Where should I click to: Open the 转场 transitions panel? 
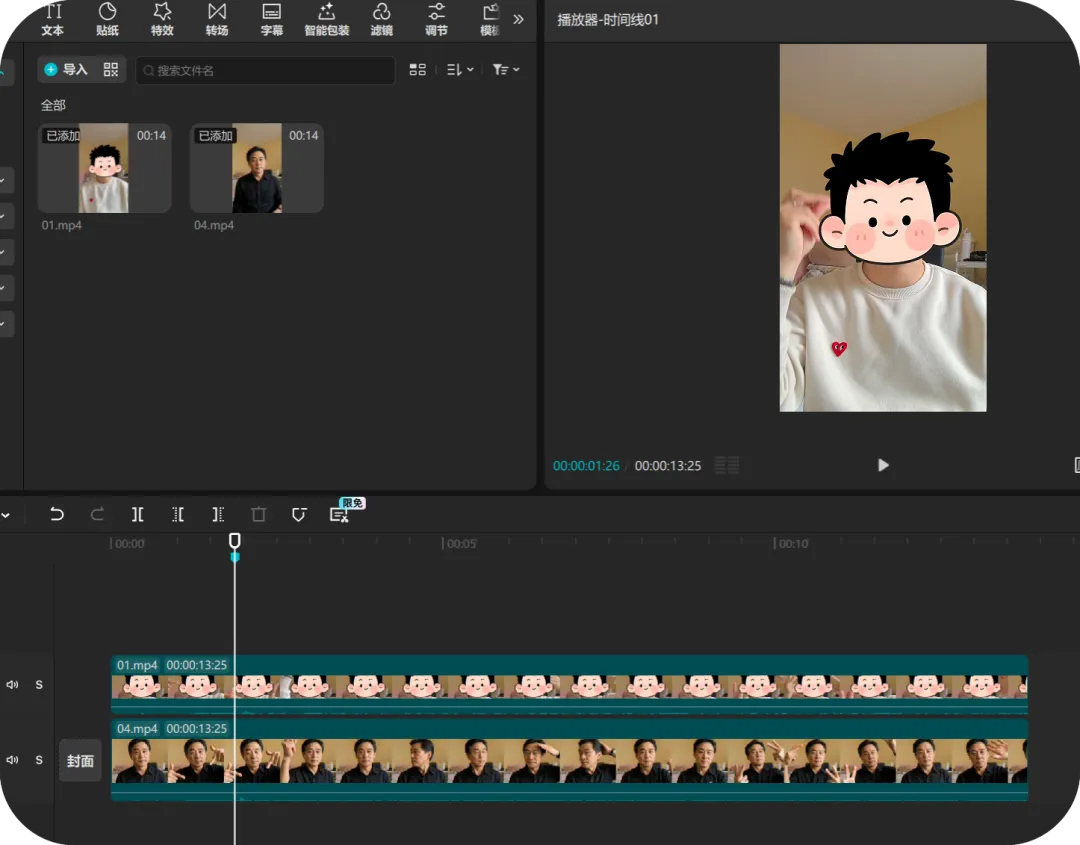click(217, 19)
